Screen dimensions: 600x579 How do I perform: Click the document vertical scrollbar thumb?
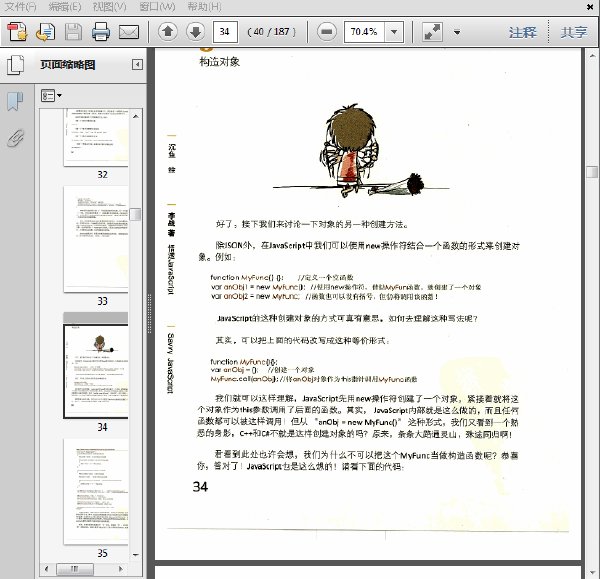coord(592,172)
